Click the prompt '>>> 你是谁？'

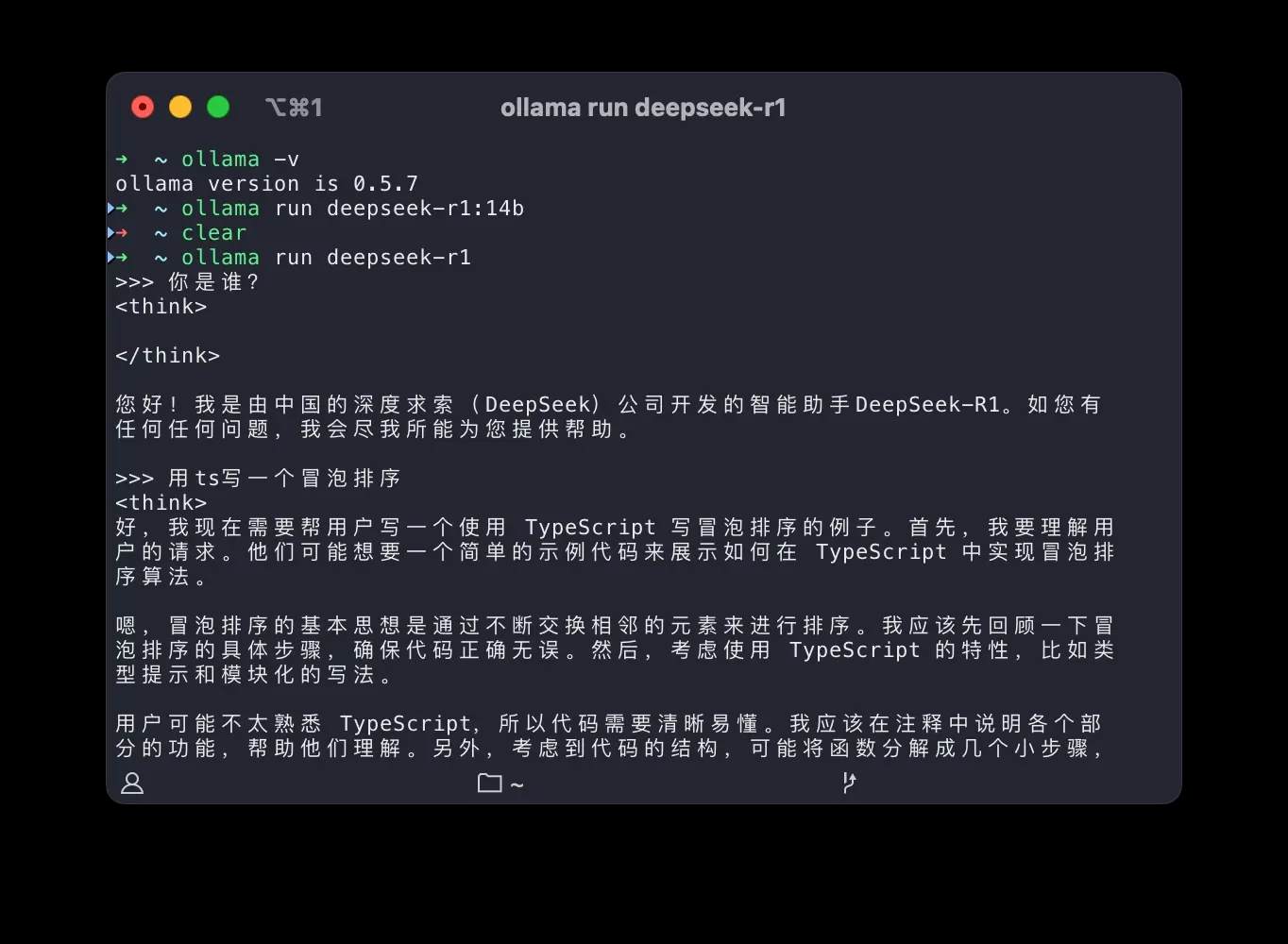click(x=187, y=281)
